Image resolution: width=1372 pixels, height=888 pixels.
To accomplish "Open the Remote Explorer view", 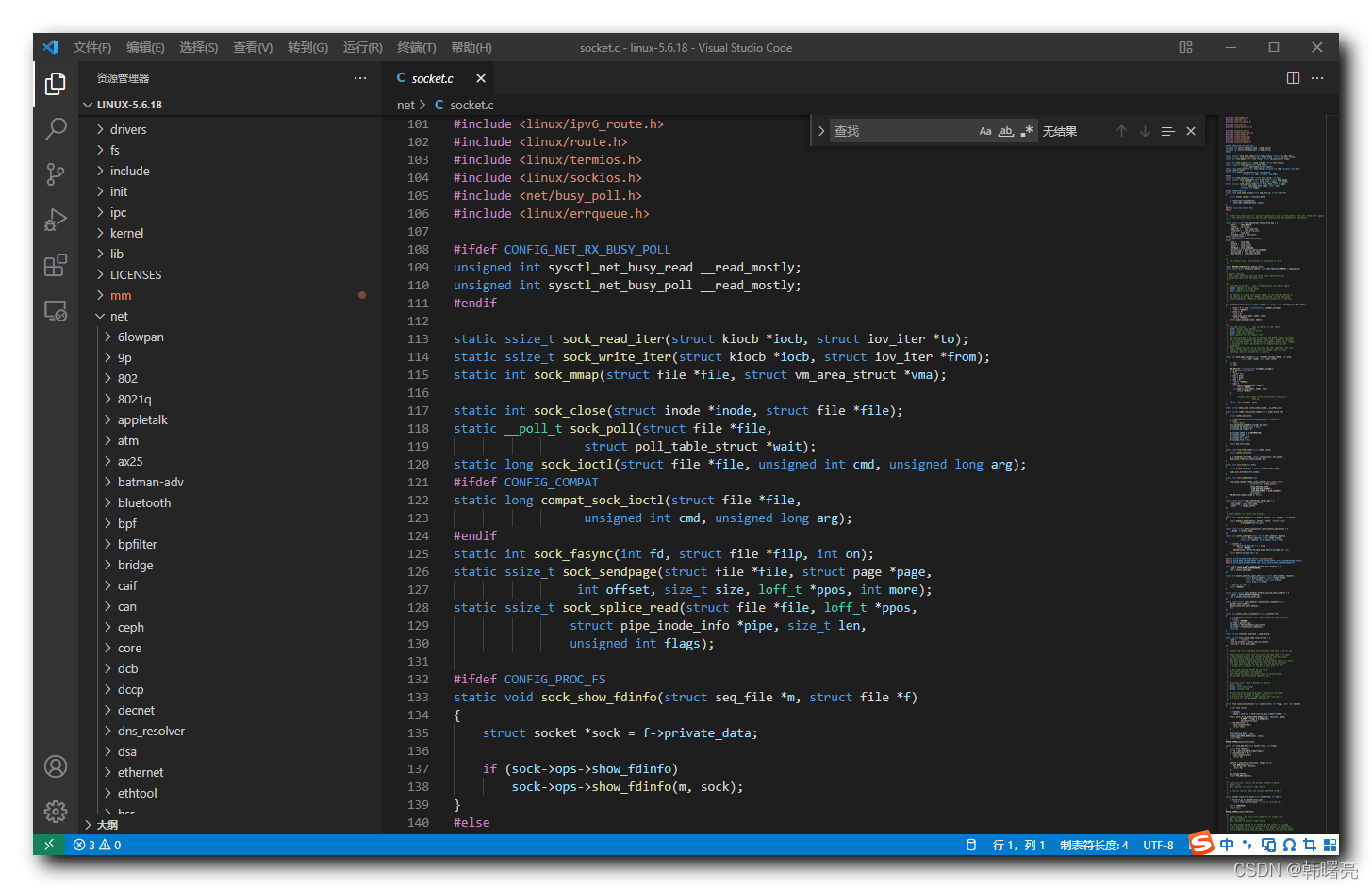I will pyautogui.click(x=56, y=310).
